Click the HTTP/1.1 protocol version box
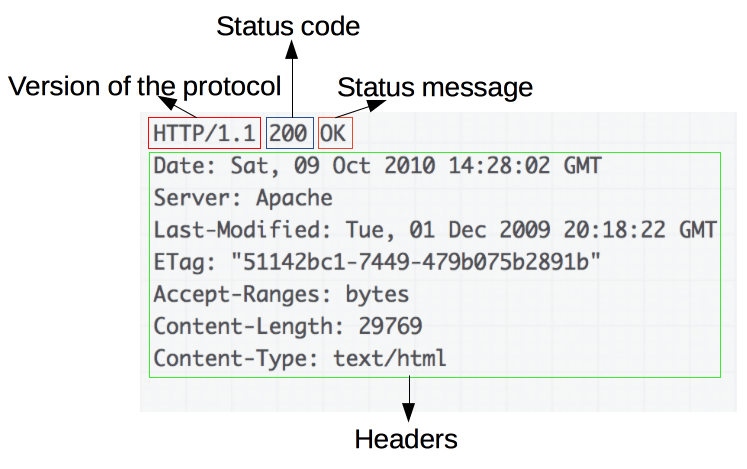Screen dimensions: 747x469 204,133
